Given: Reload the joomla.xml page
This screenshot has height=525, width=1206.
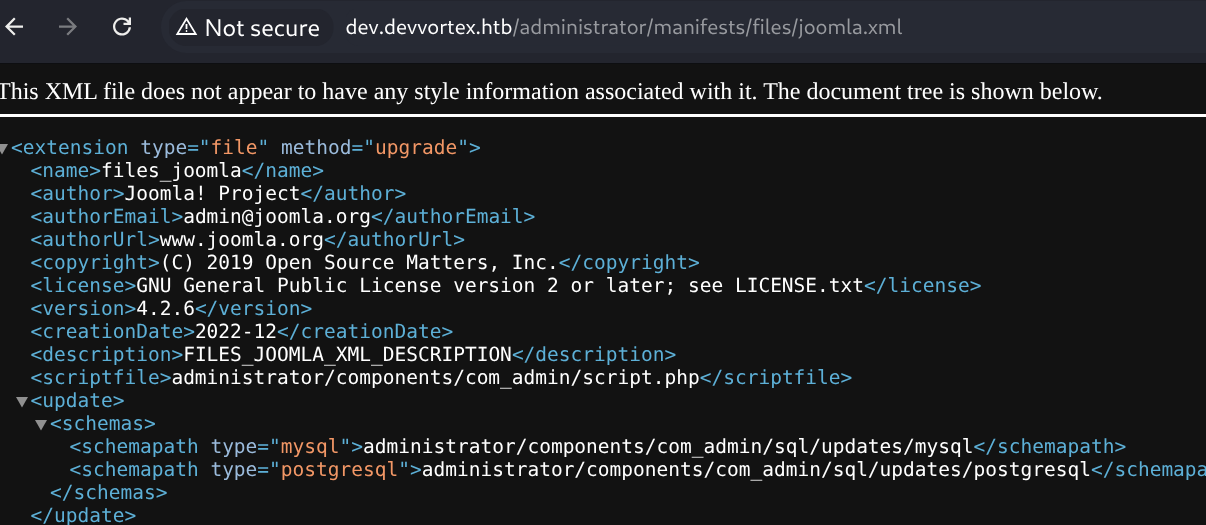Looking at the screenshot, I should (x=122, y=27).
